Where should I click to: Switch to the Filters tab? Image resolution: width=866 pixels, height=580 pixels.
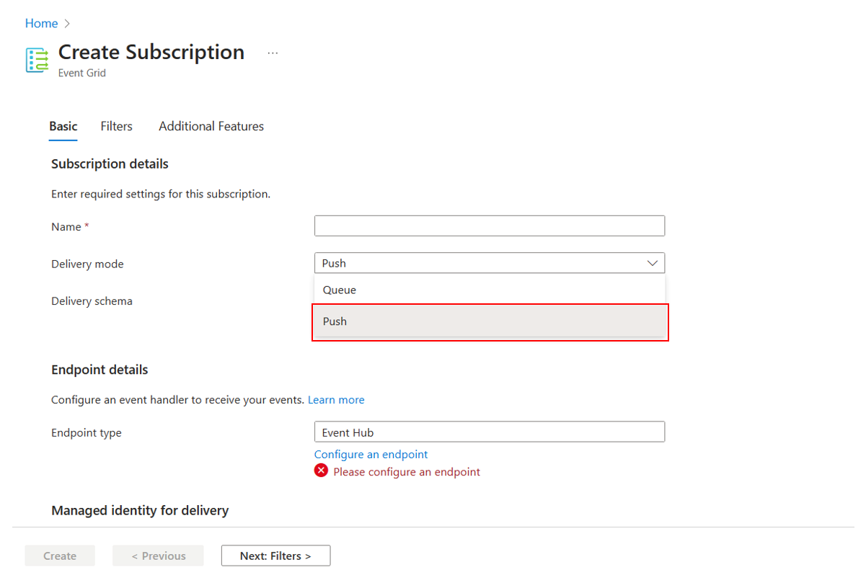[x=116, y=126]
